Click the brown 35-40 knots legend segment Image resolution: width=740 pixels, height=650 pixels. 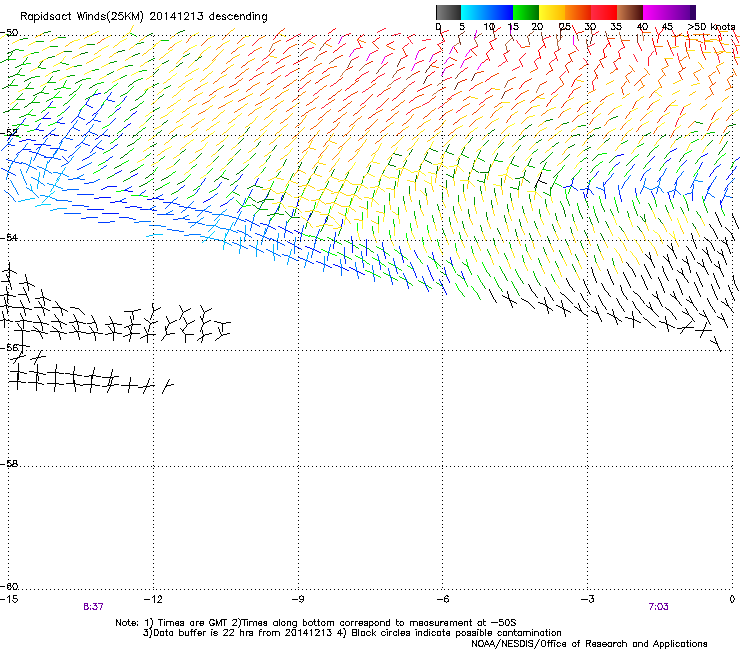pos(630,12)
